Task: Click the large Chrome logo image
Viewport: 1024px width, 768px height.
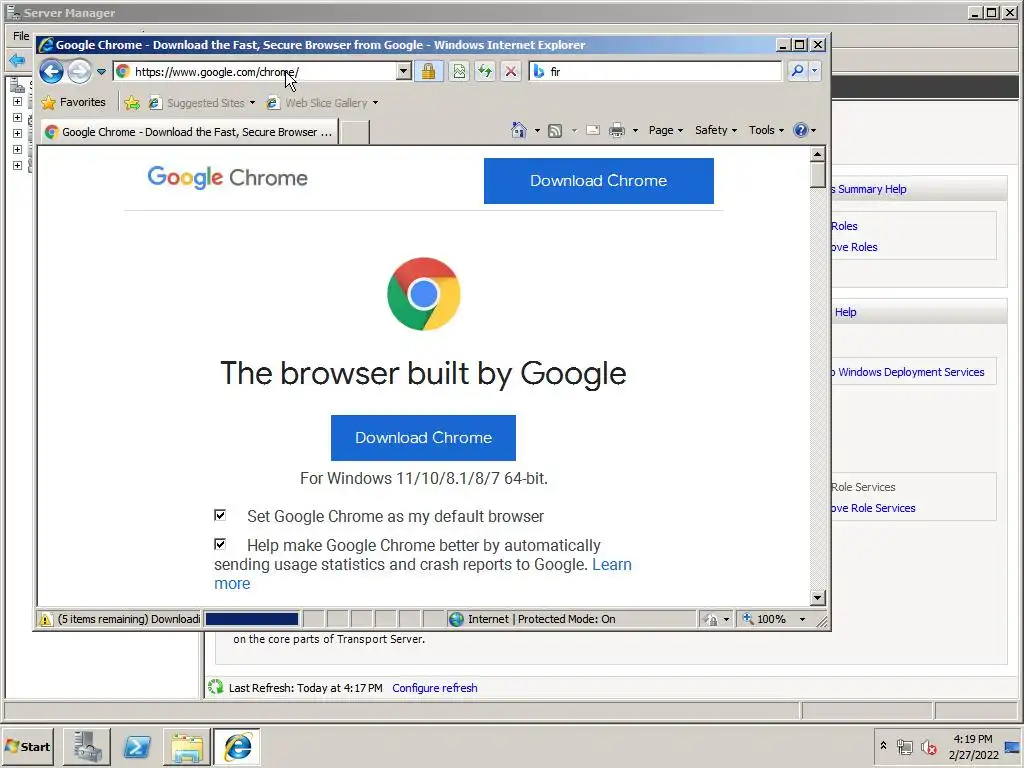Action: 424,294
